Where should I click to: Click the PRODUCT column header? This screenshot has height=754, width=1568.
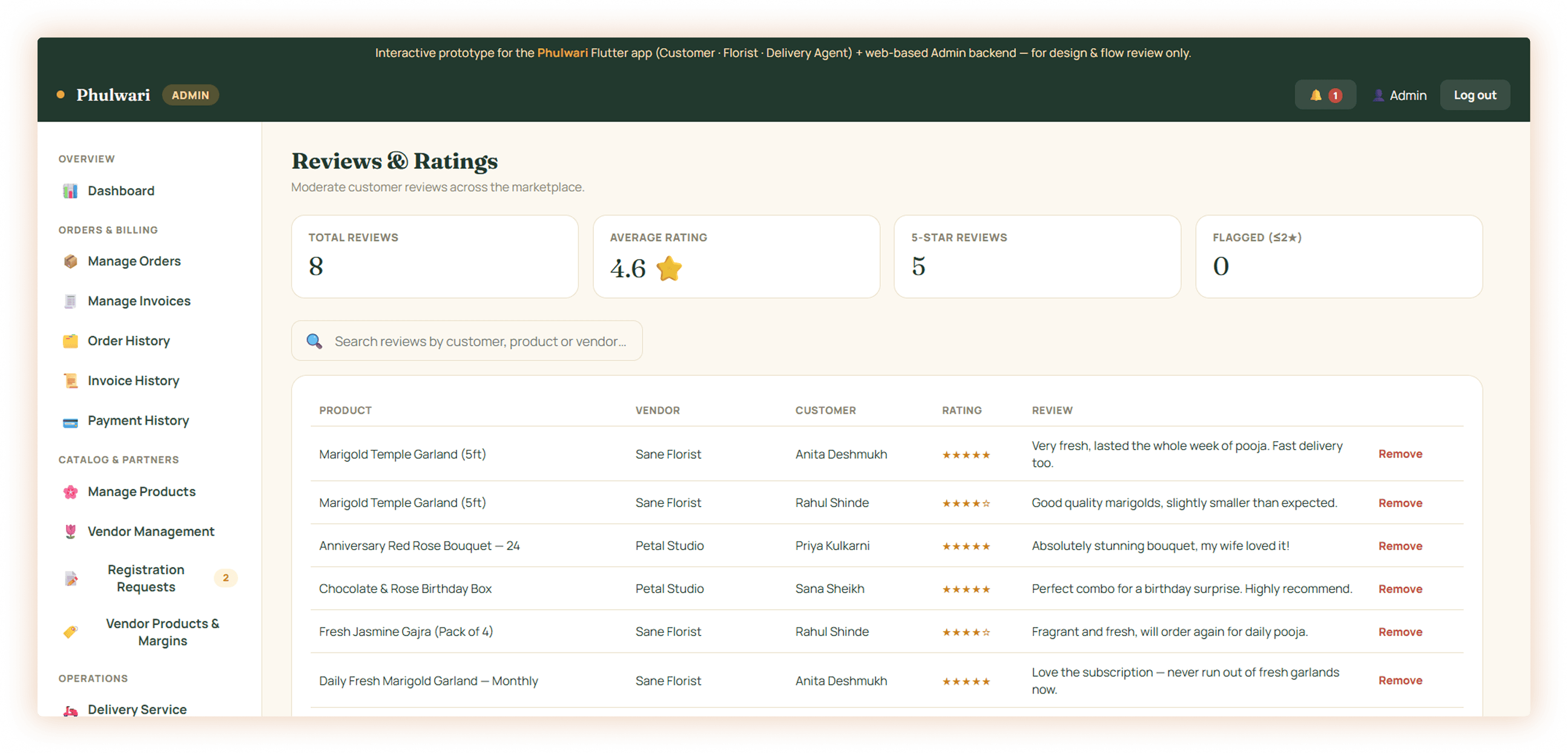click(x=345, y=411)
